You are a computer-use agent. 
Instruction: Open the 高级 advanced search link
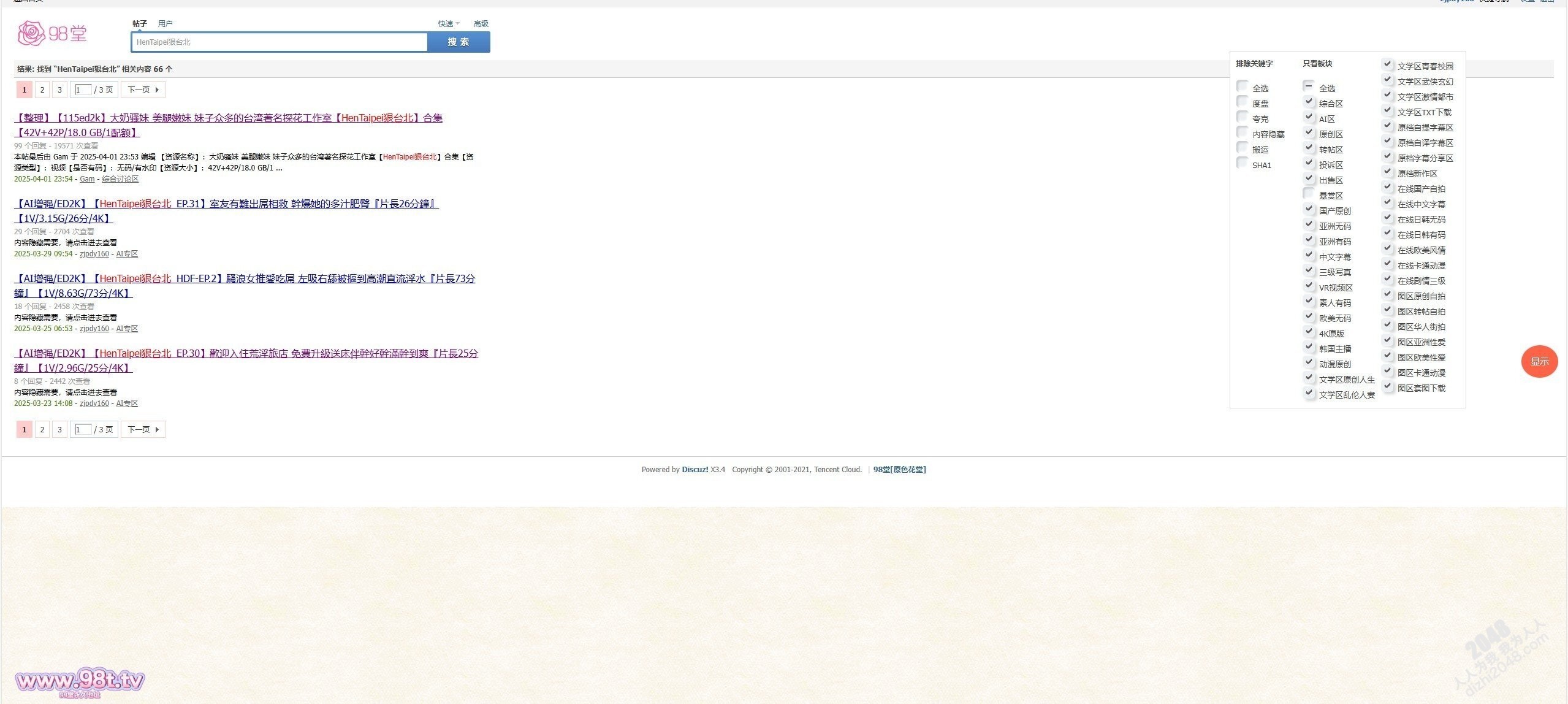[481, 24]
